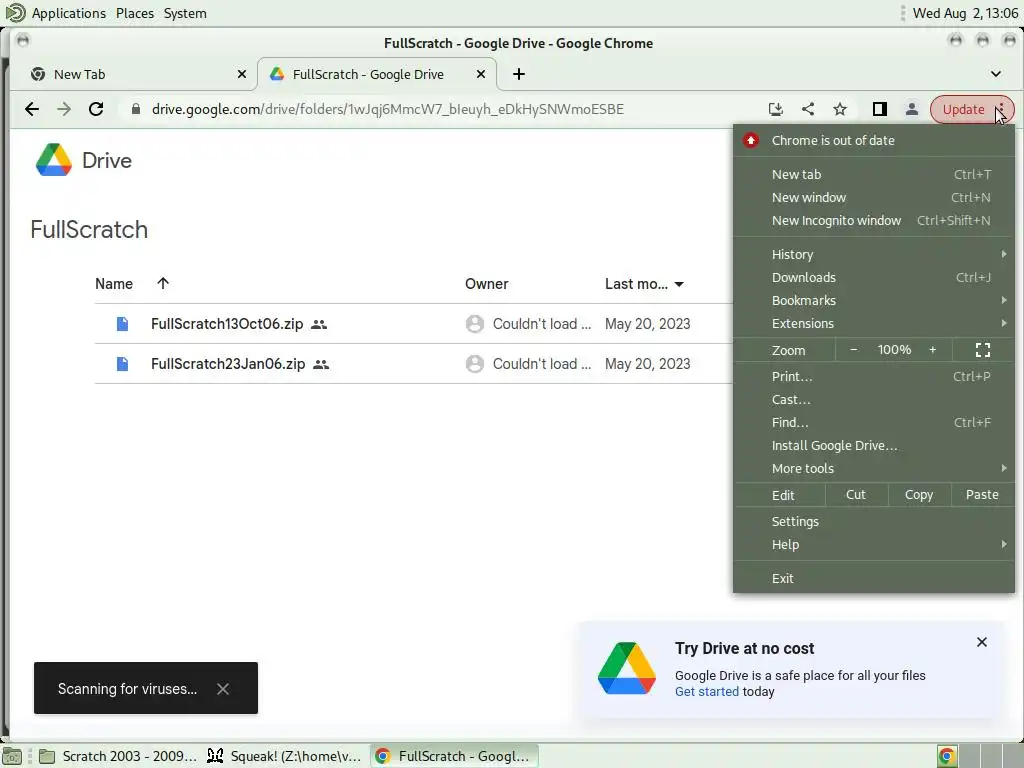The height and width of the screenshot is (768, 1024).
Task: Click the Chrome tray icon in bottom panel
Action: coord(947,756)
